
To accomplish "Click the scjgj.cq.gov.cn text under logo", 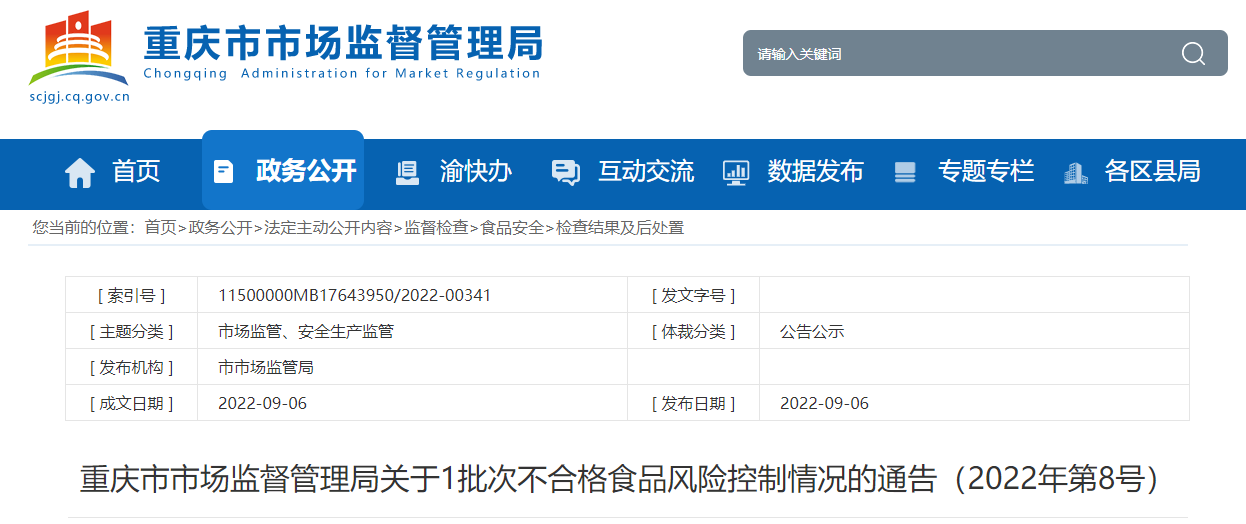I will pos(80,97).
